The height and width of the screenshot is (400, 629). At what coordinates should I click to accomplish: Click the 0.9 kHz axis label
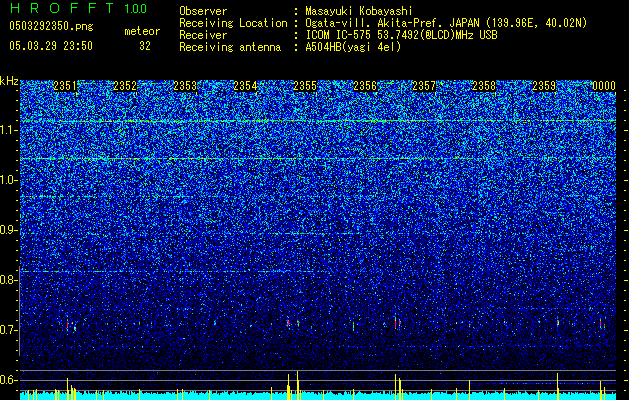point(8,230)
